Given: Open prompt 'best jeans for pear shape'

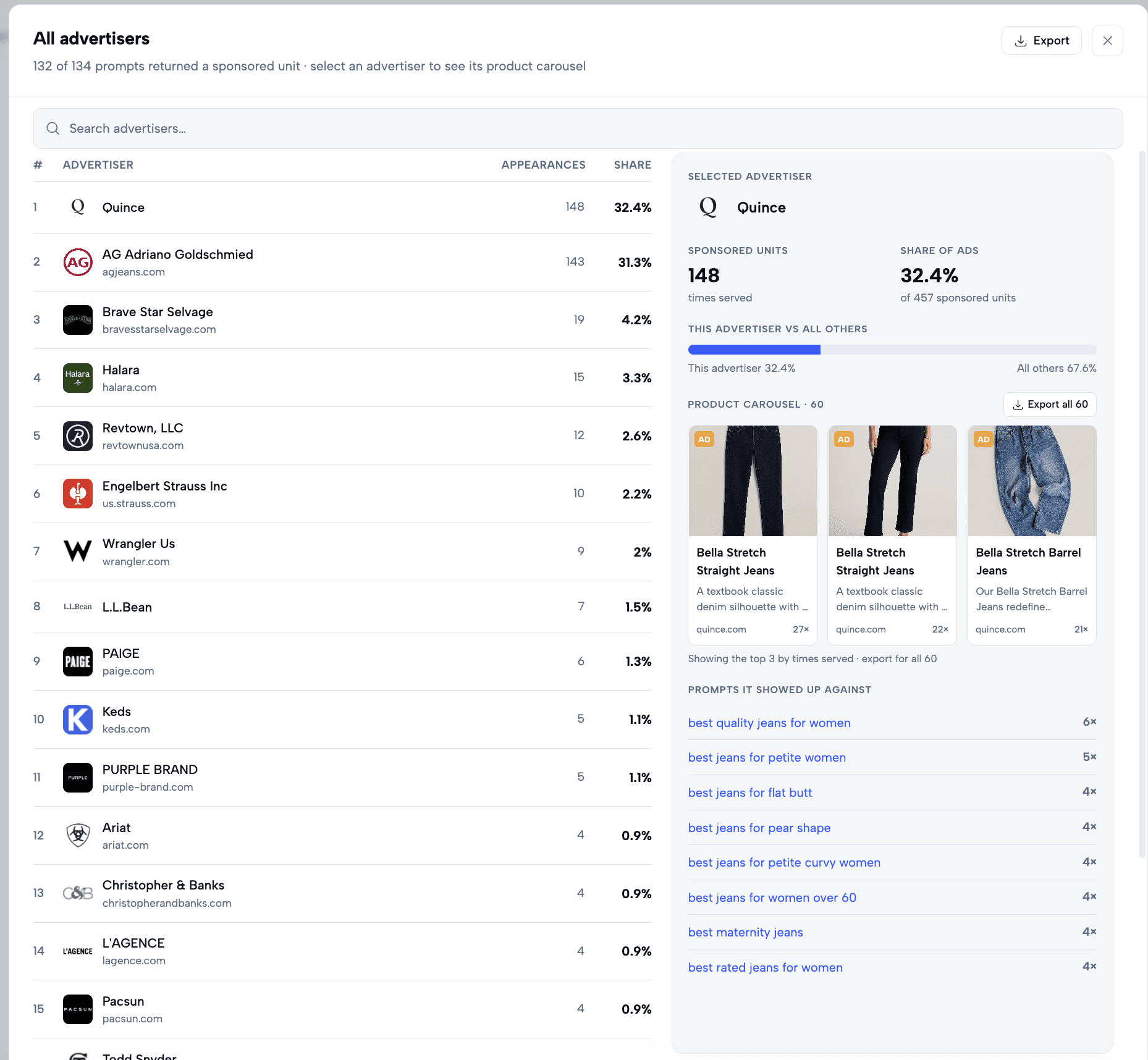Looking at the screenshot, I should pyautogui.click(x=759, y=828).
